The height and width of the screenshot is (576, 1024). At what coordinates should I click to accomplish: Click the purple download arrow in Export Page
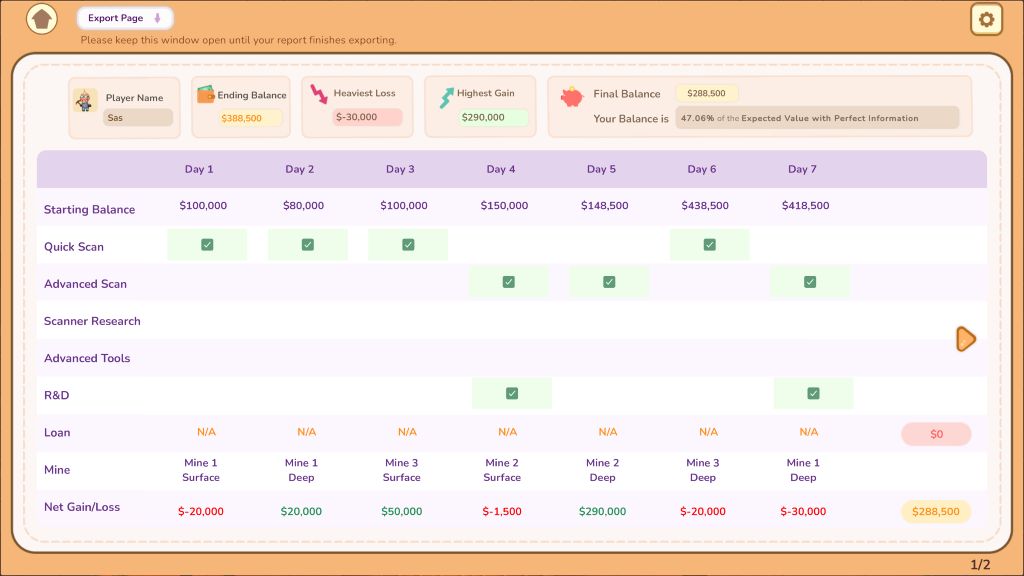157,18
